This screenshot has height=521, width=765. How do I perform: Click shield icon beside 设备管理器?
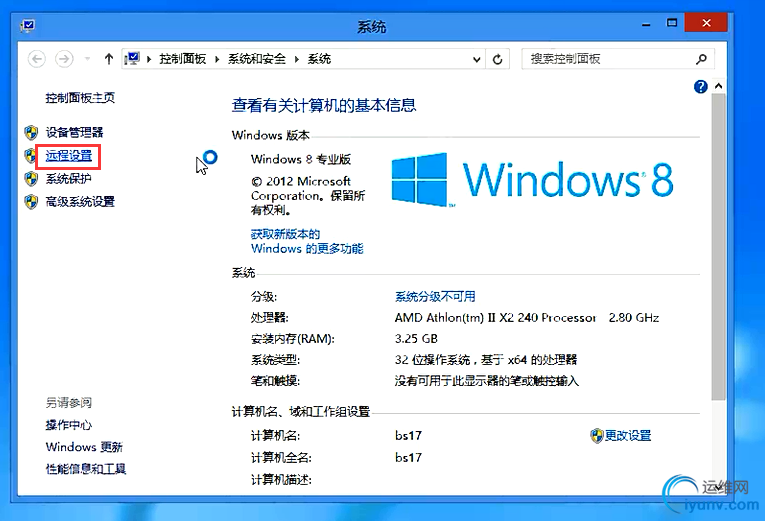[31, 132]
